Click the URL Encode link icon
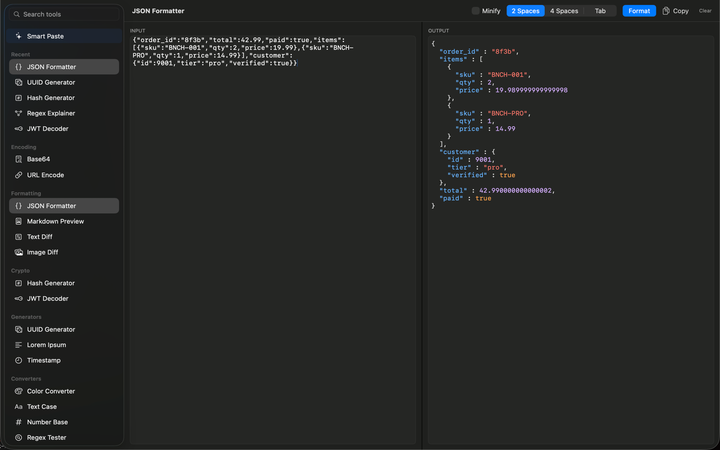Viewport: 720px width, 450px height. tap(18, 175)
